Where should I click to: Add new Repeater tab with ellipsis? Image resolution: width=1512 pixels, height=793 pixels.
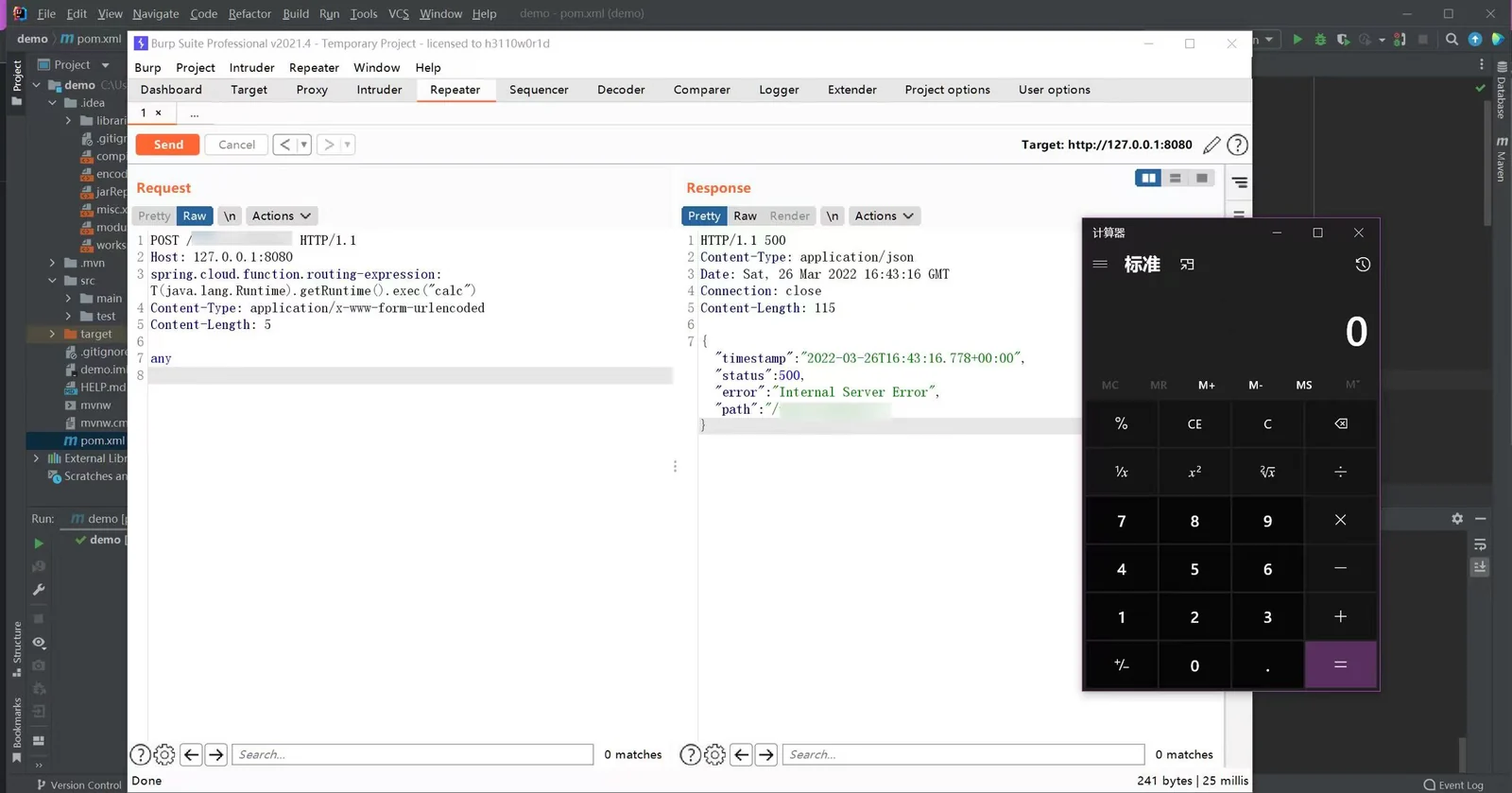click(x=194, y=113)
